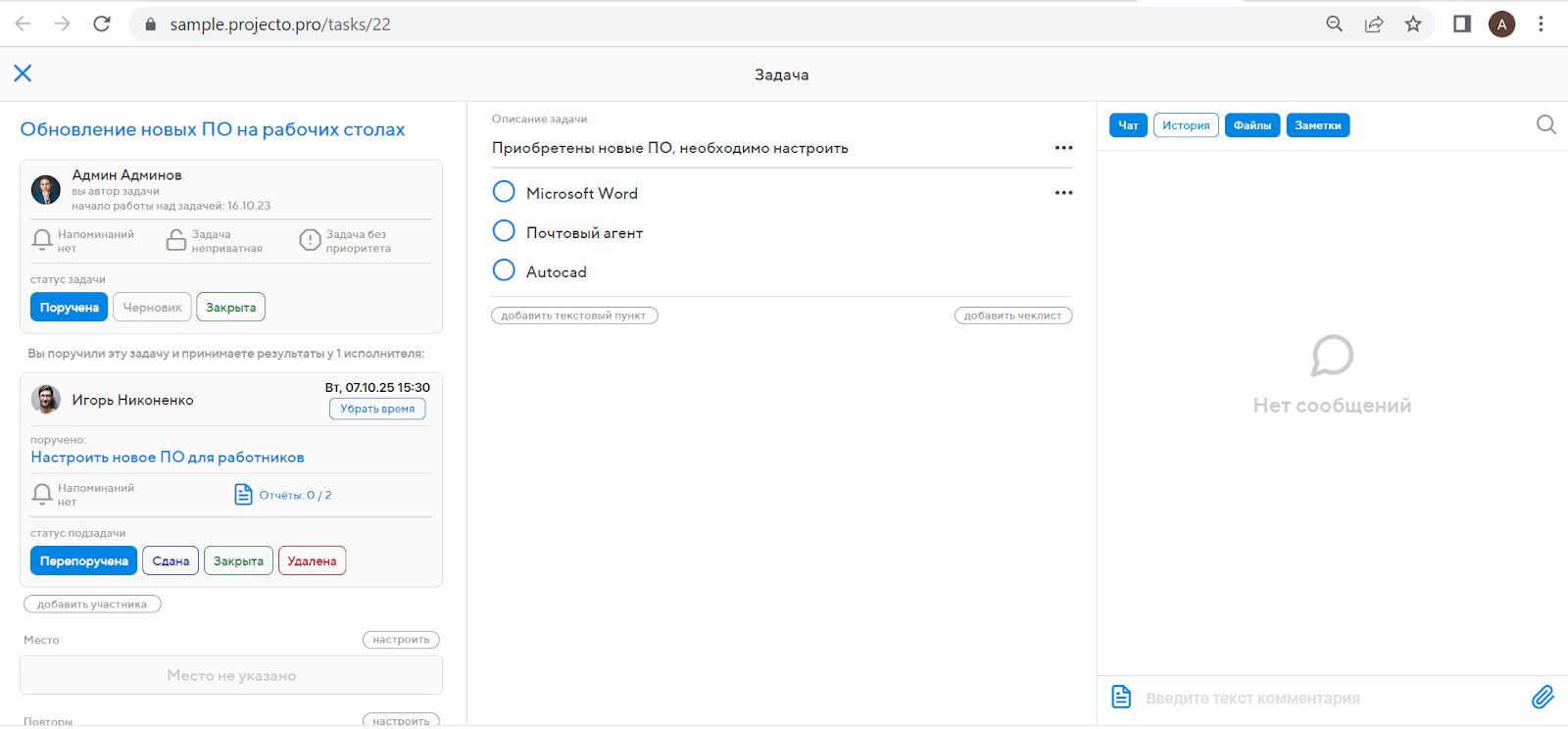Click добавить участника

coord(92,605)
